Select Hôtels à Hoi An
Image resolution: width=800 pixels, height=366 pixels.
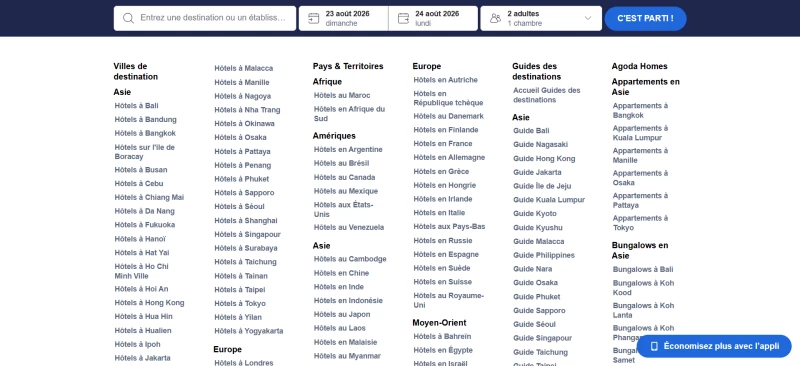point(141,289)
